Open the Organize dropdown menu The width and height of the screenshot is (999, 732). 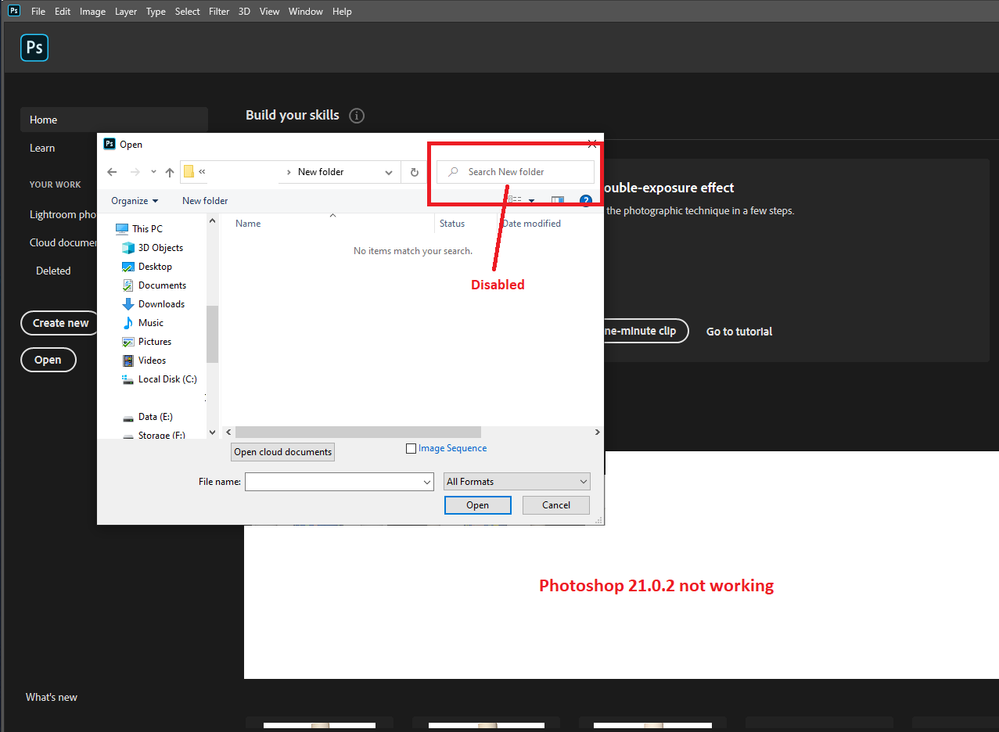click(134, 200)
